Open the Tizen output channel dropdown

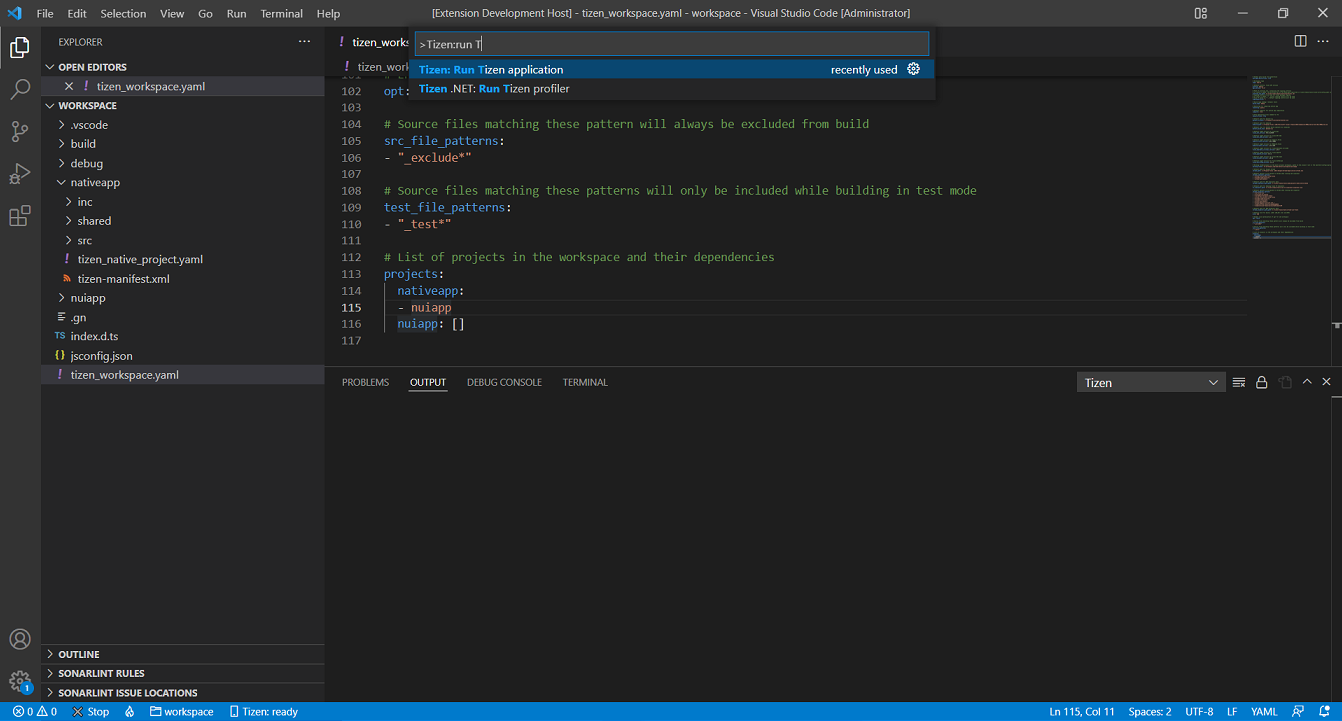tap(1150, 381)
